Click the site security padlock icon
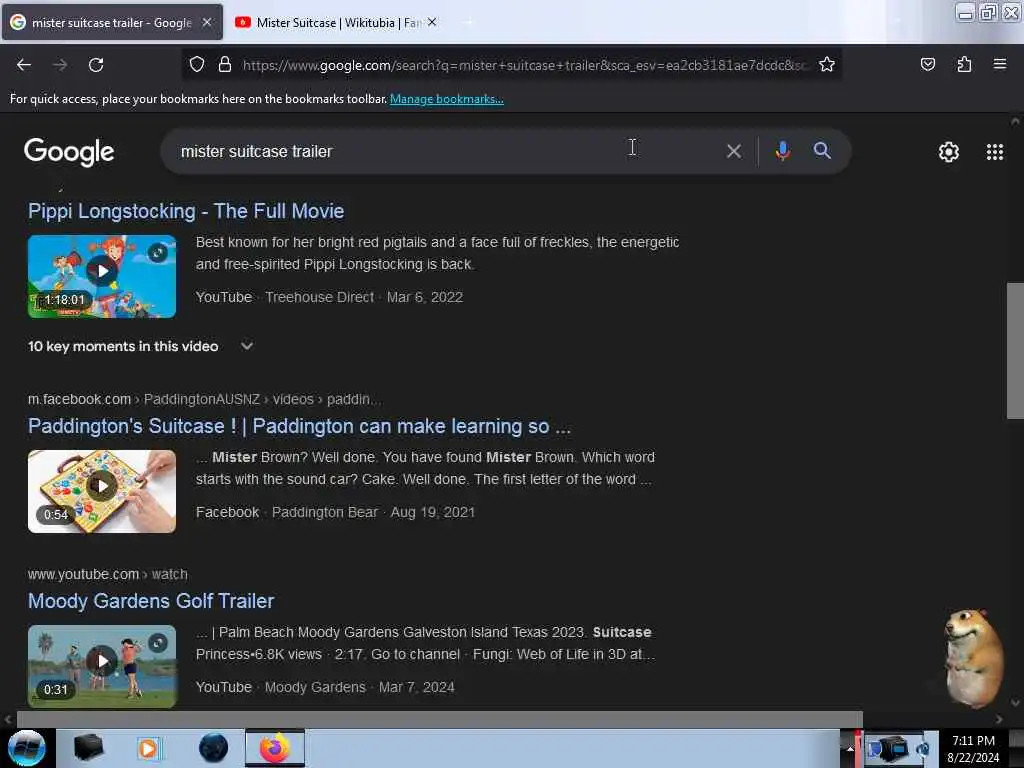 [225, 65]
